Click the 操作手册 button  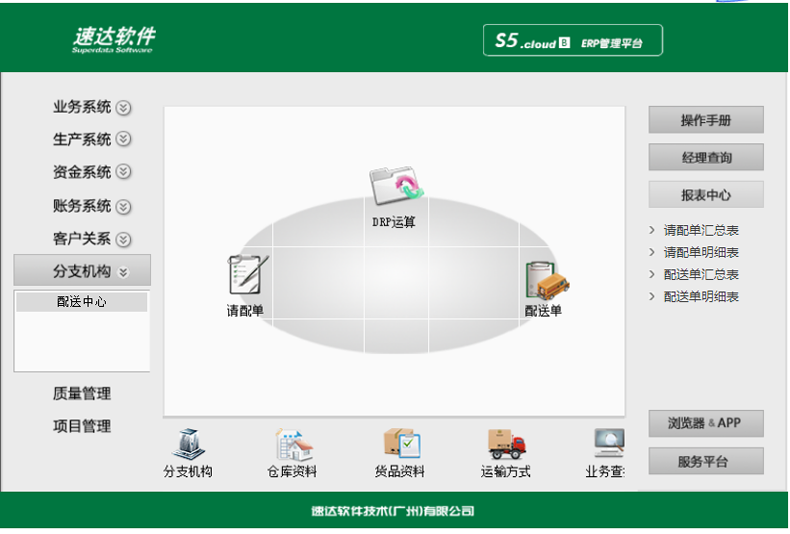click(x=706, y=120)
